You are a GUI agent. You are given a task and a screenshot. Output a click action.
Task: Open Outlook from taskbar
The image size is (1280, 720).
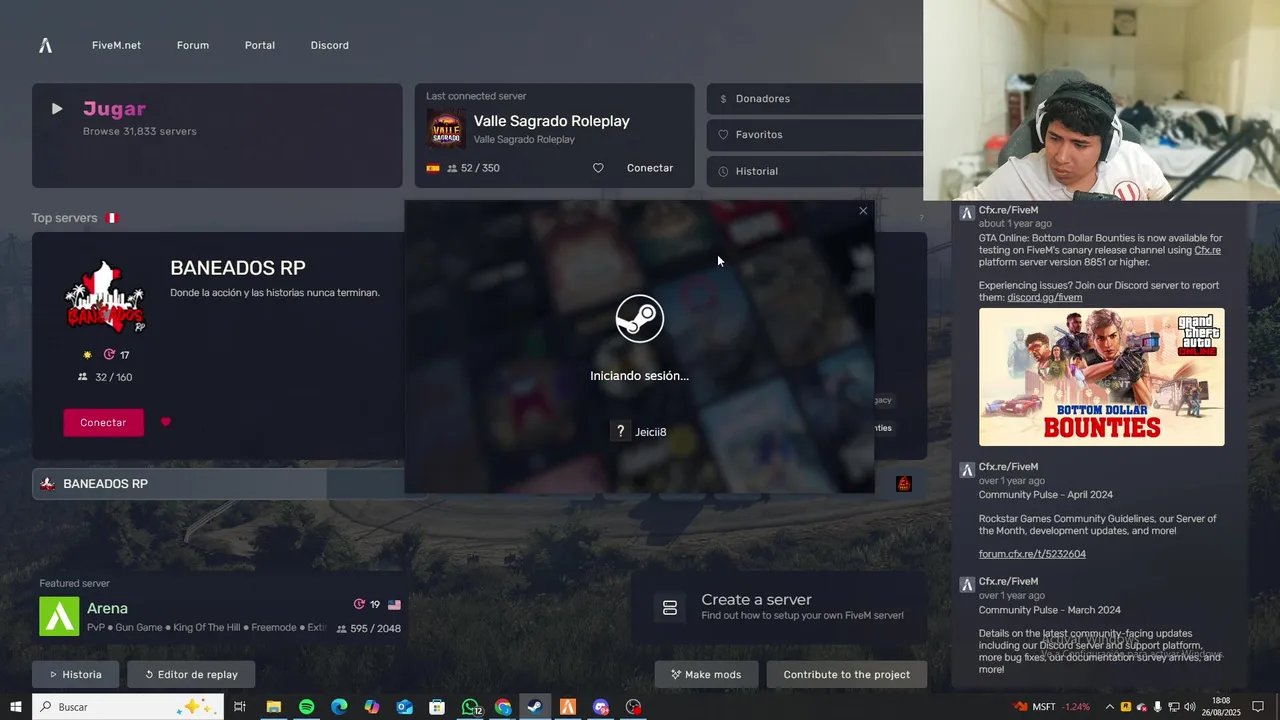(x=404, y=707)
